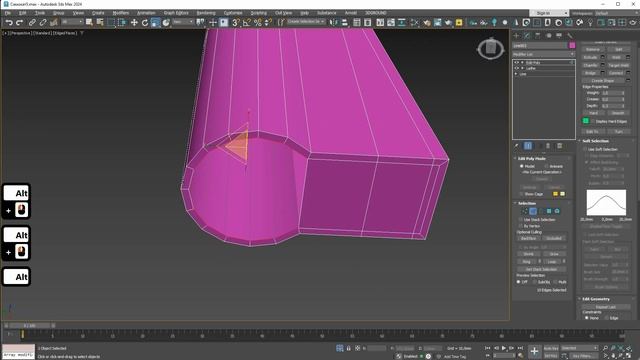
Task: Expand the Edit Poly modifier sub-levels arrow
Action: point(522,63)
